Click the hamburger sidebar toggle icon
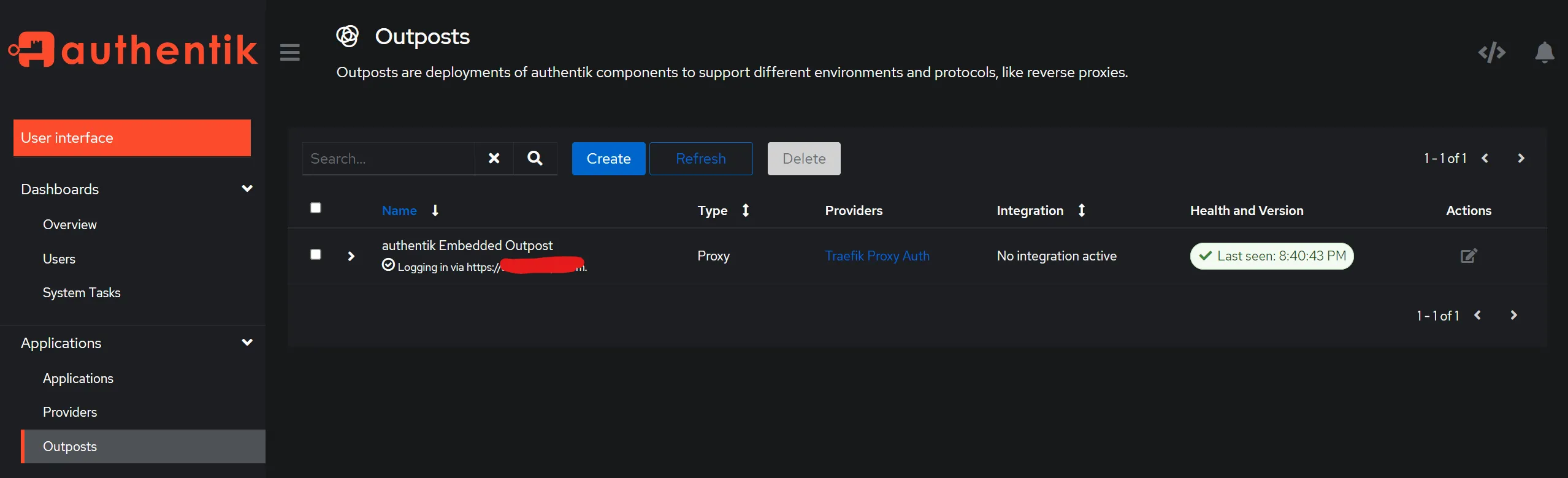The height and width of the screenshot is (478, 1568). [289, 53]
